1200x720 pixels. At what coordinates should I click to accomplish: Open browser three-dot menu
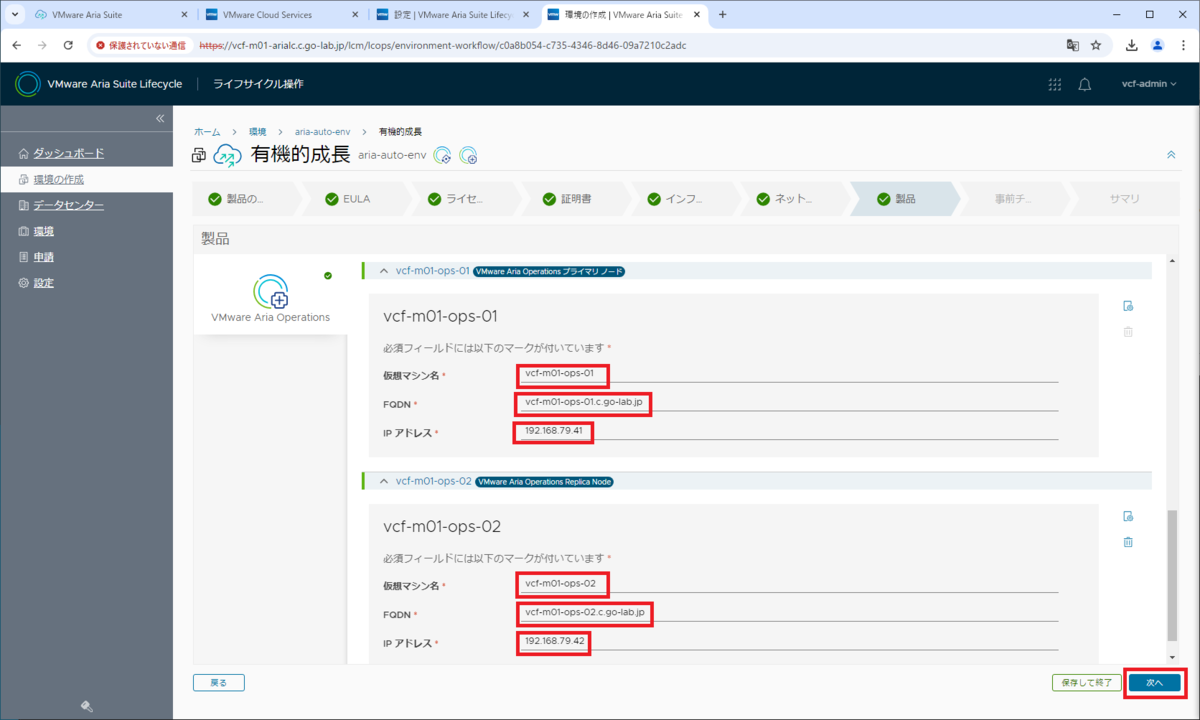click(1183, 45)
